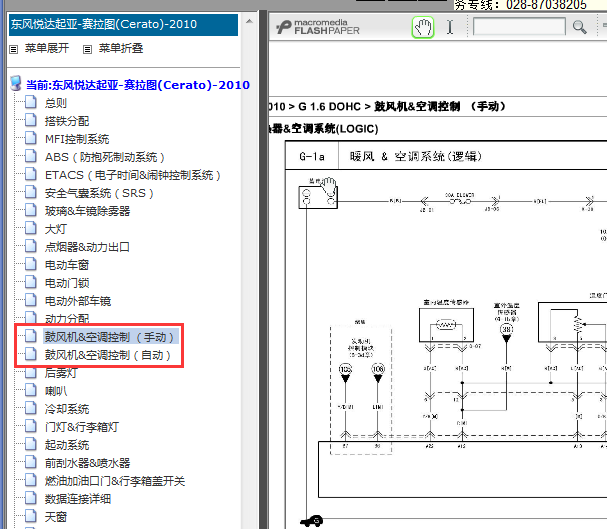
Task: Open 点烟器&动力出口 entry
Action: (87, 247)
